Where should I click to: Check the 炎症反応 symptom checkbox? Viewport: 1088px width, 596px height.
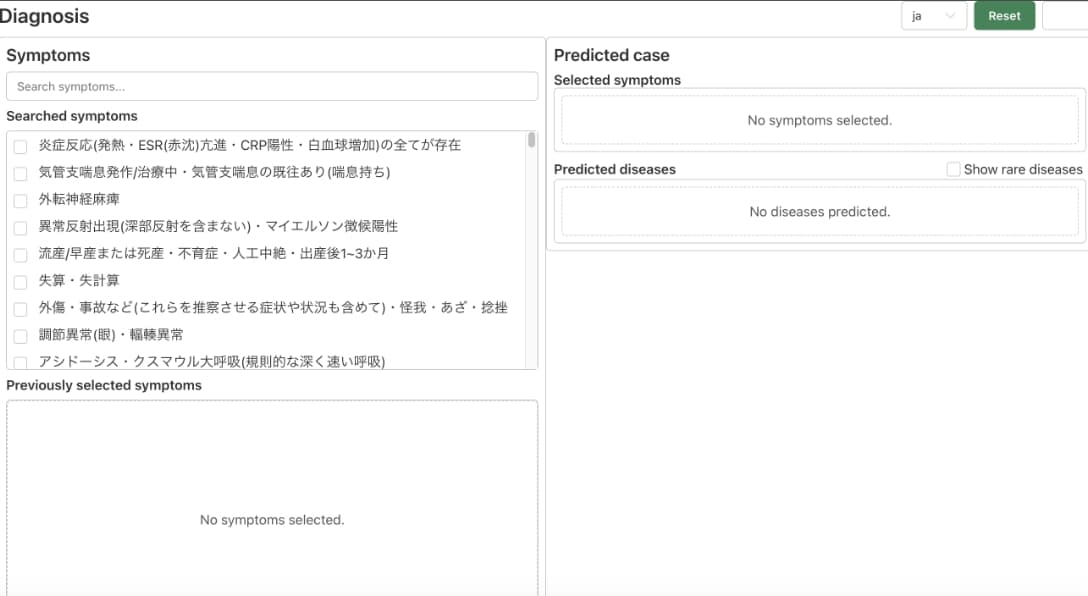(20, 146)
